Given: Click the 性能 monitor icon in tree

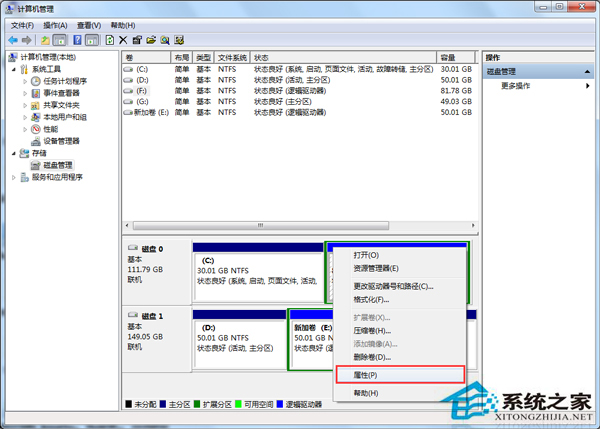Looking at the screenshot, I should coord(36,129).
